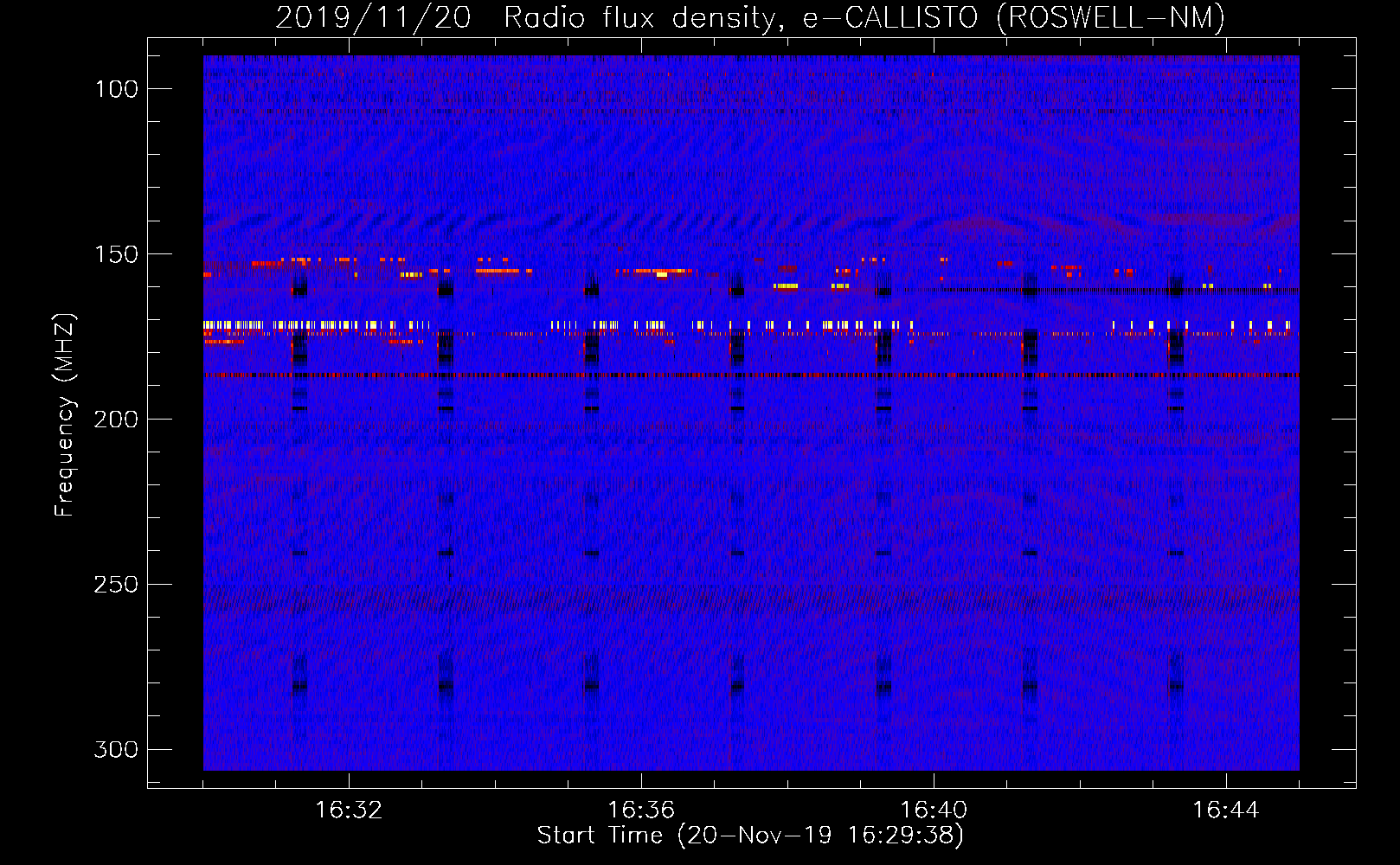Click the 100 frequency tick label
This screenshot has height=865, width=1400.
[x=116, y=89]
